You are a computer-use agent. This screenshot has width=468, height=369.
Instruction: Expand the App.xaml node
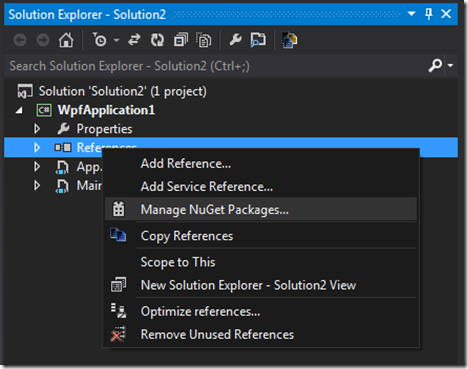click(x=37, y=167)
